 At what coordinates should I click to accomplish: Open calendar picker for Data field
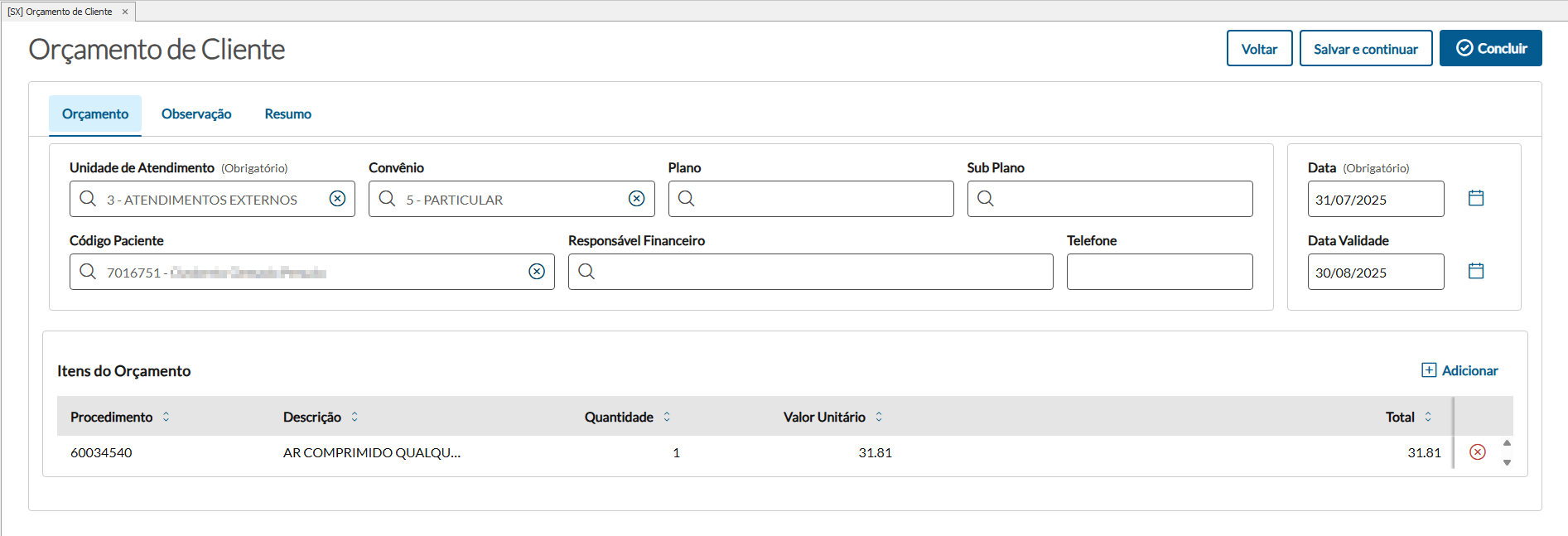point(1475,198)
